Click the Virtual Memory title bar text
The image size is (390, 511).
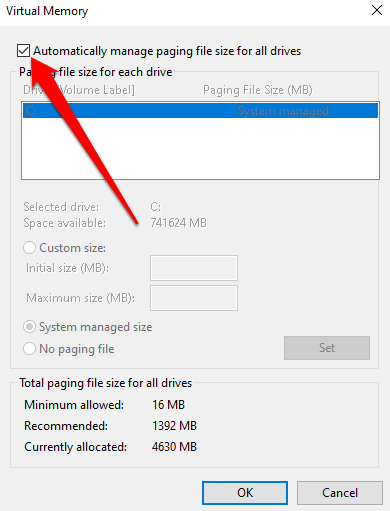point(47,11)
